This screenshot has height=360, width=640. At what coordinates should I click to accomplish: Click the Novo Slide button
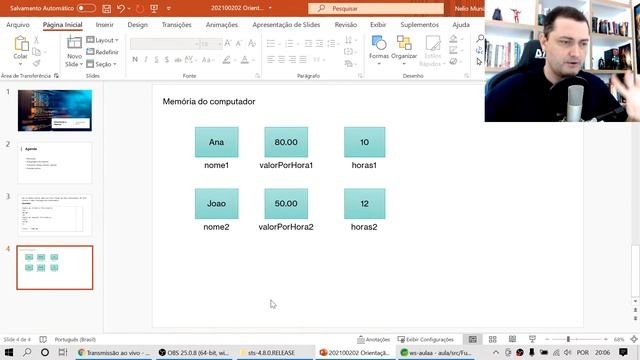[74, 51]
